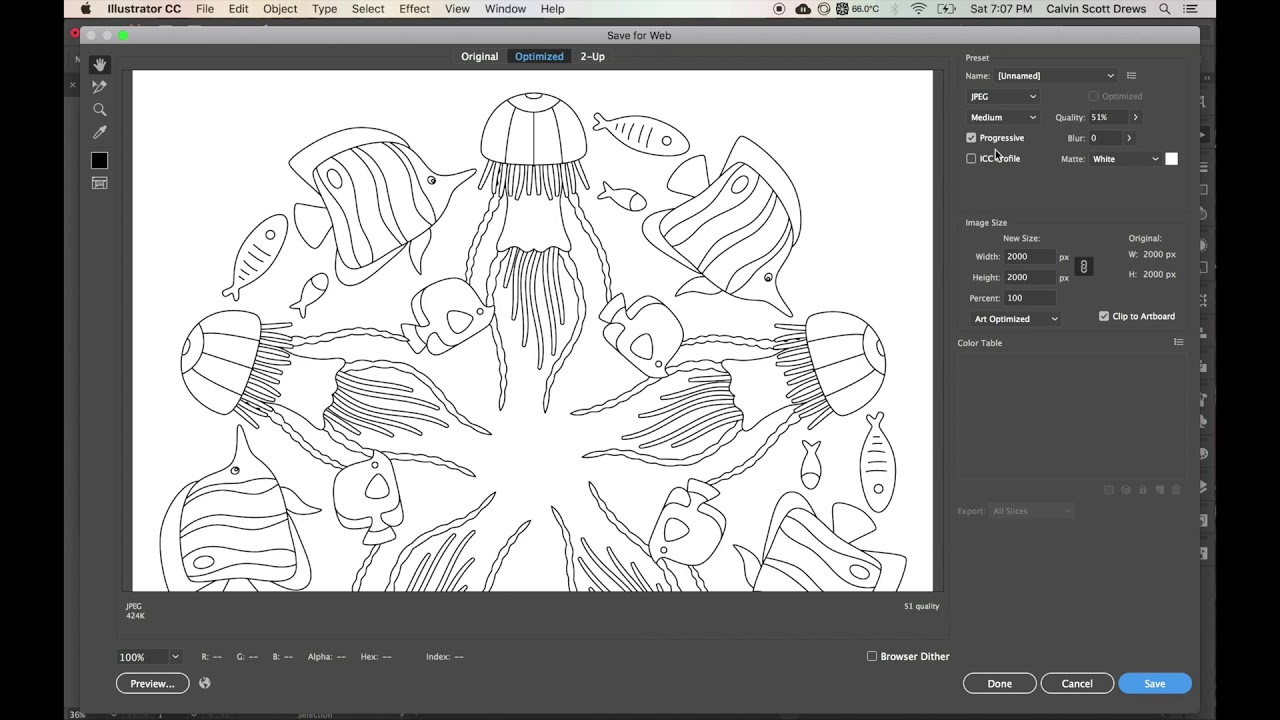Image resolution: width=1280 pixels, height=720 pixels.
Task: Select the Slice Select tool
Action: tap(99, 87)
